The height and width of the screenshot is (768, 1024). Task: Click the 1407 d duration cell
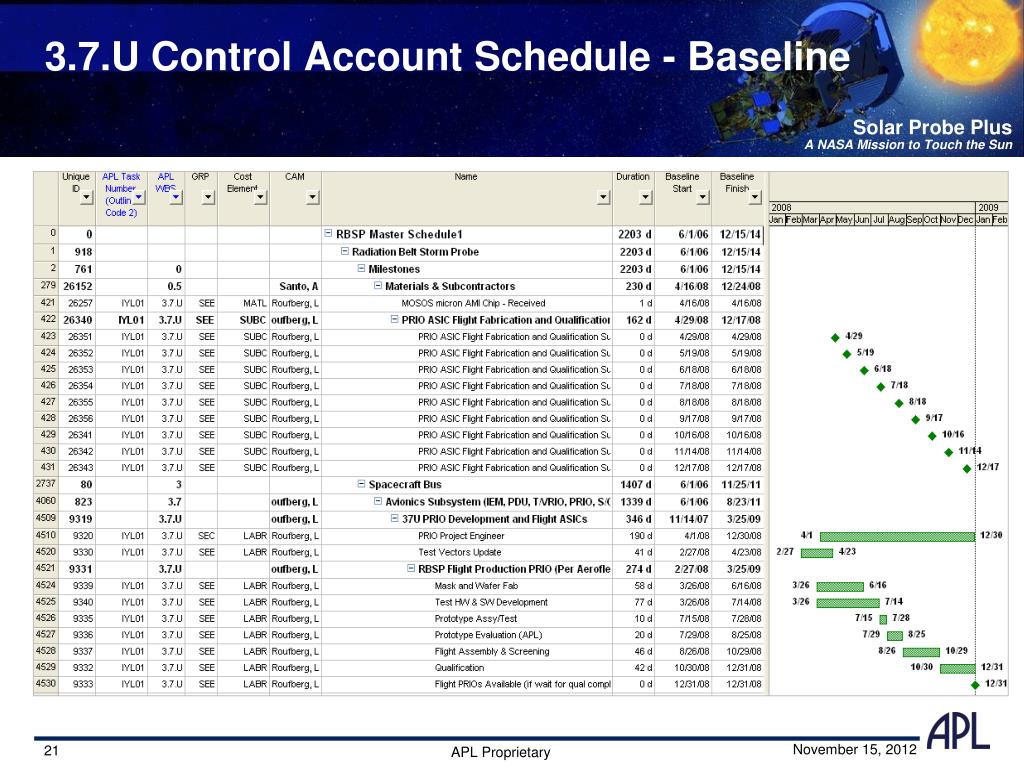coord(633,485)
